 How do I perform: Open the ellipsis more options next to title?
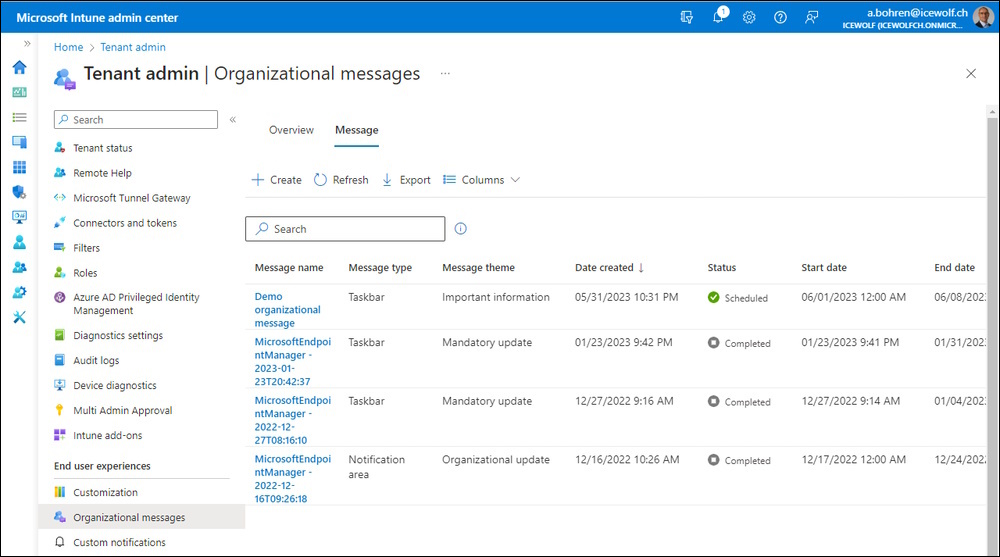pyautogui.click(x=445, y=73)
